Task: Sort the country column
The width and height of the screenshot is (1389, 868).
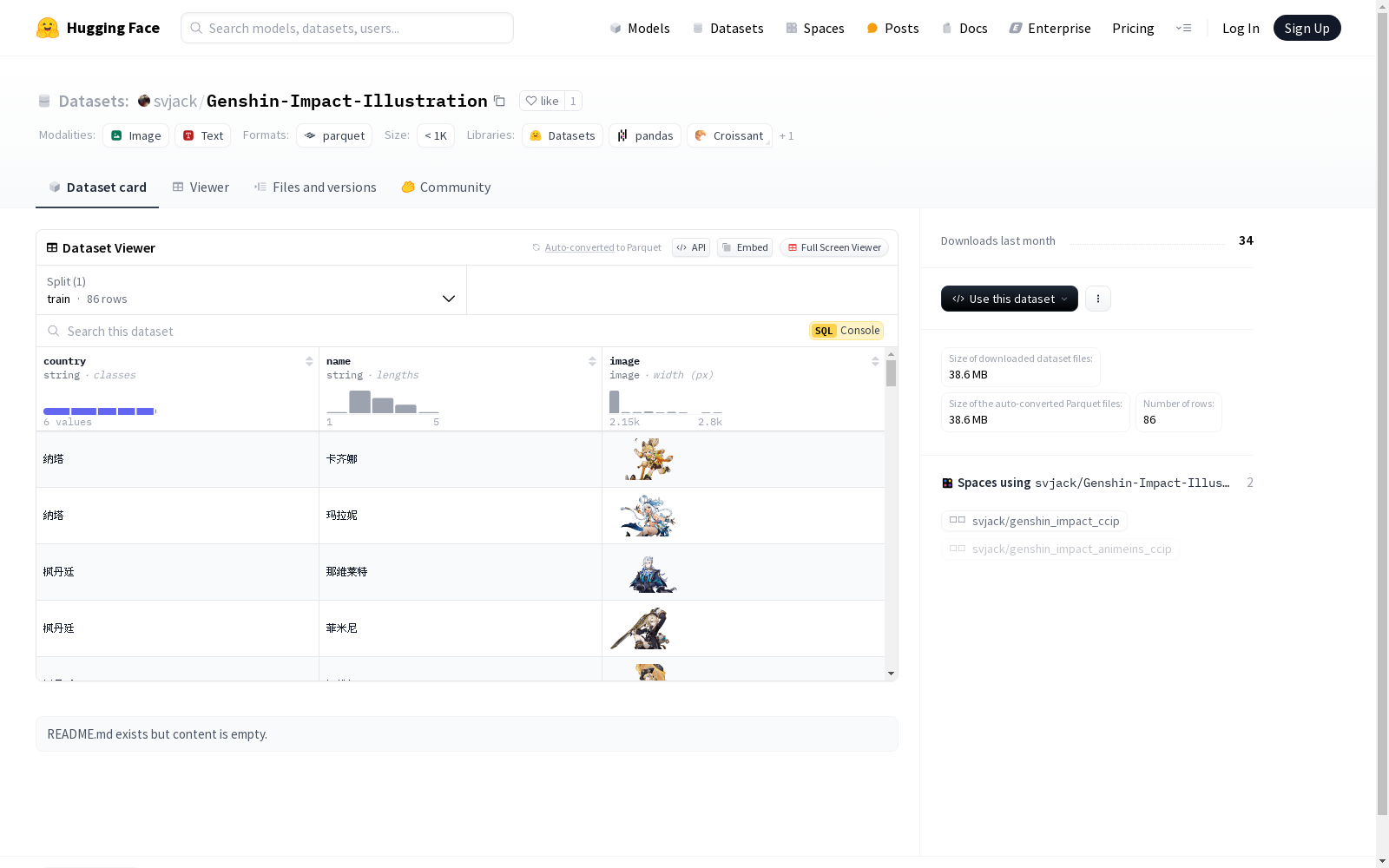Action: [x=309, y=361]
